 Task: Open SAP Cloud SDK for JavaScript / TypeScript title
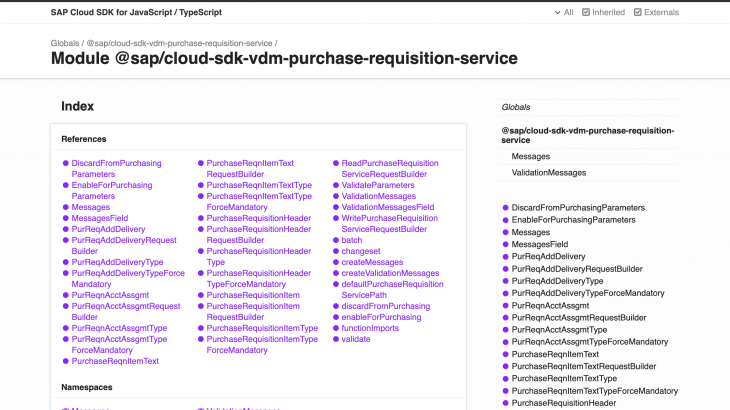pos(136,13)
